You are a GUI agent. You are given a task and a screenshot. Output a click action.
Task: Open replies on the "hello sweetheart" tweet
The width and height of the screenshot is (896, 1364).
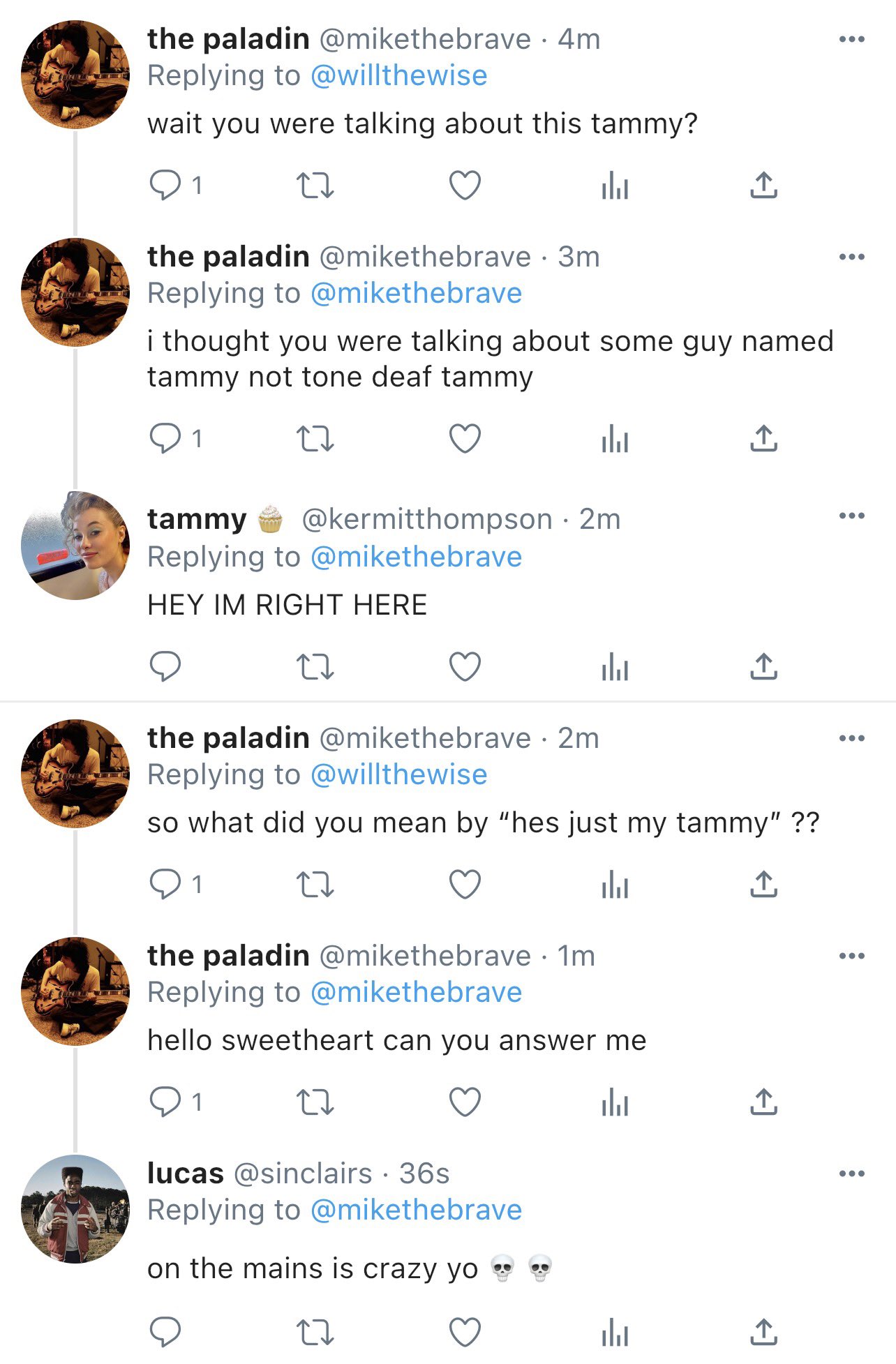pos(165,1102)
